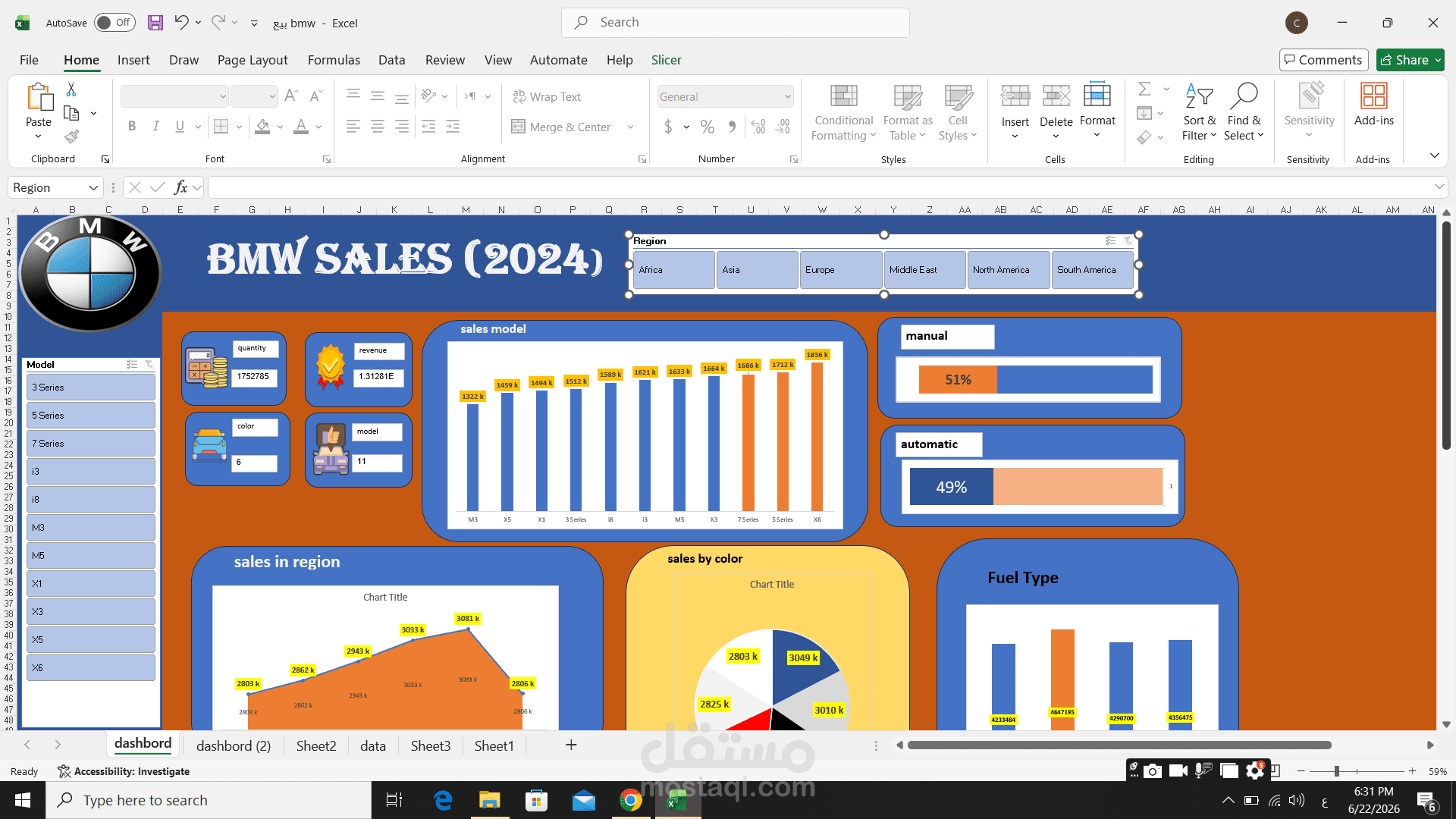Toggle multi-select on Region slicer
This screenshot has height=819, width=1456.
pos(1110,240)
